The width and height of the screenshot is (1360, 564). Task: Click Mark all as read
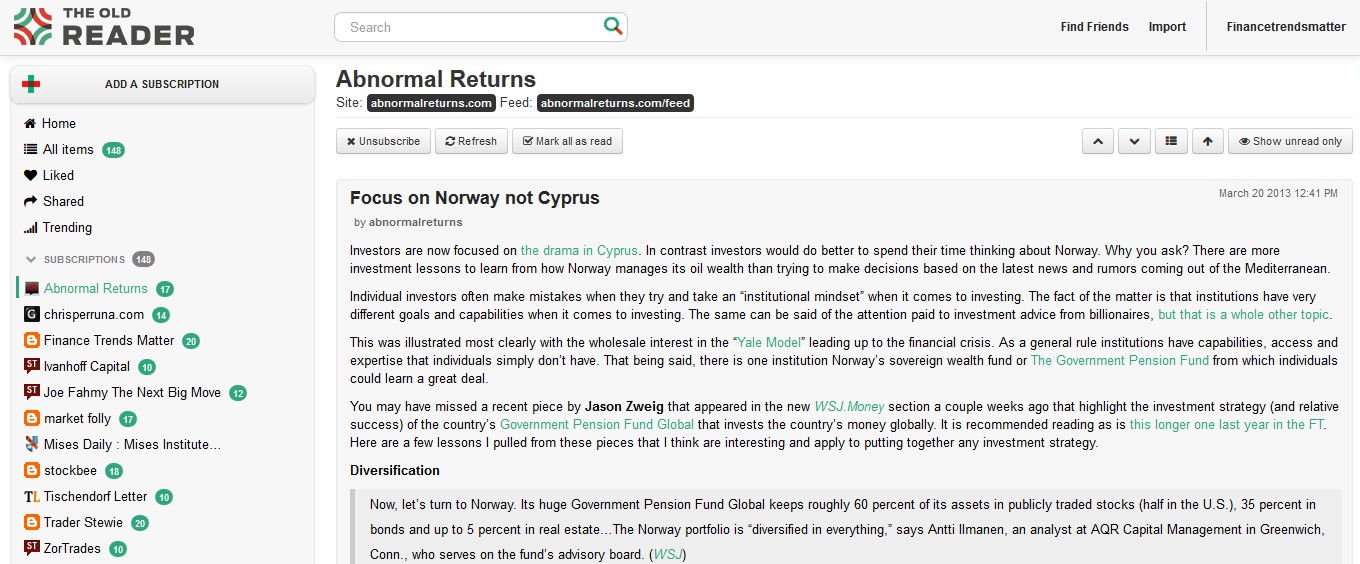tap(567, 141)
